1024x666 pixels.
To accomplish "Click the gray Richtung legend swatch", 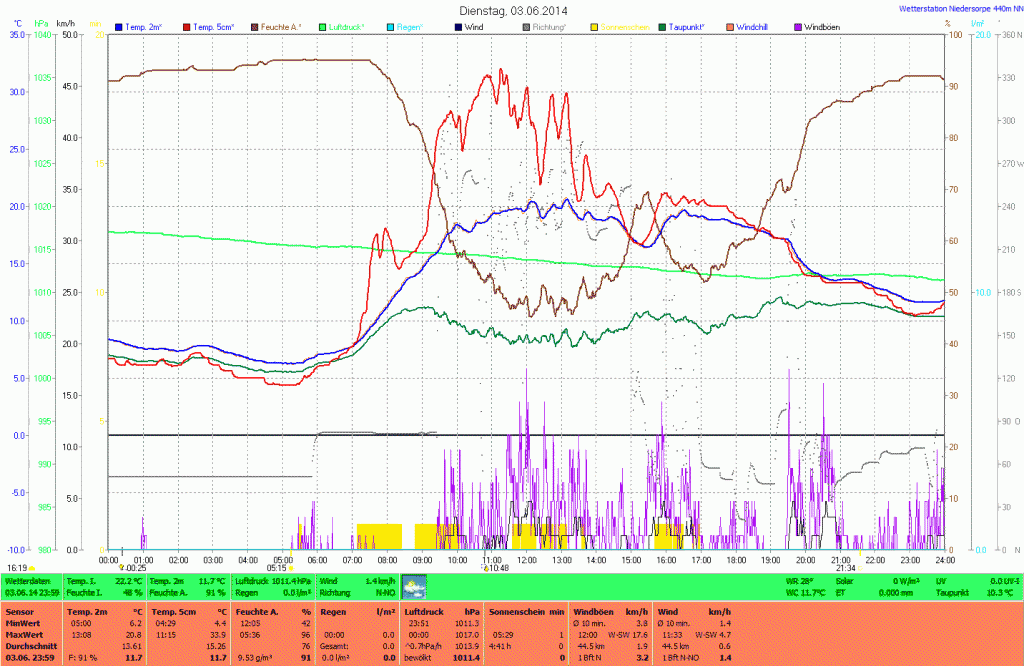I will coord(528,25).
